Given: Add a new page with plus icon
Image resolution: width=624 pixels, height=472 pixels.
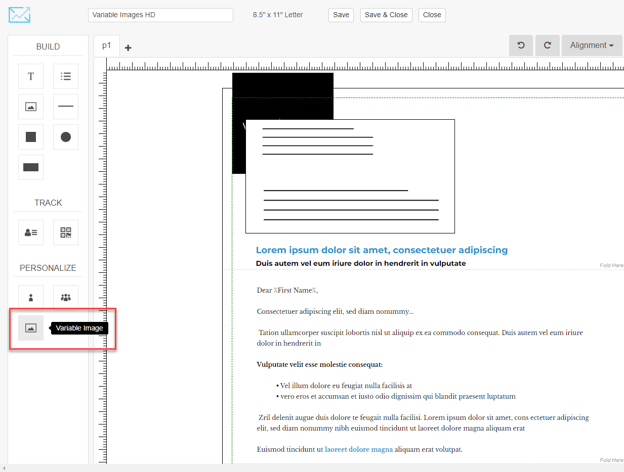Looking at the screenshot, I should click(128, 48).
